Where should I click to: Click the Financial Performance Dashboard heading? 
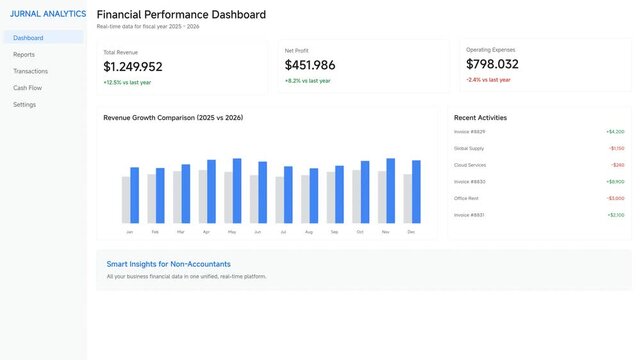(x=181, y=15)
